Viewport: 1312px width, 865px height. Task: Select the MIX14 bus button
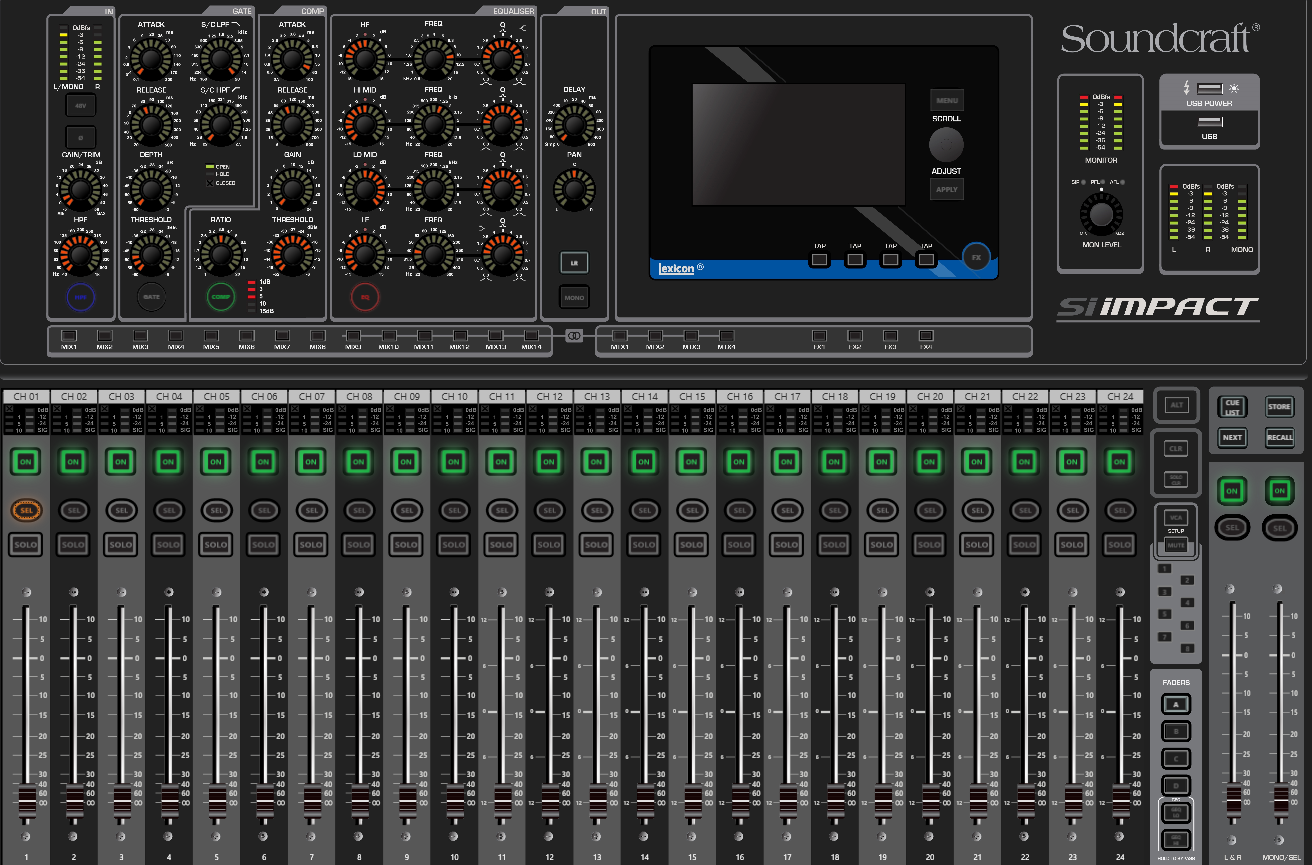click(532, 335)
